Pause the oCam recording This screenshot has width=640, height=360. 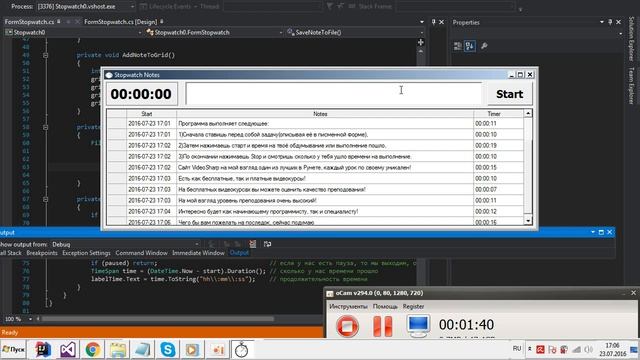(382, 326)
